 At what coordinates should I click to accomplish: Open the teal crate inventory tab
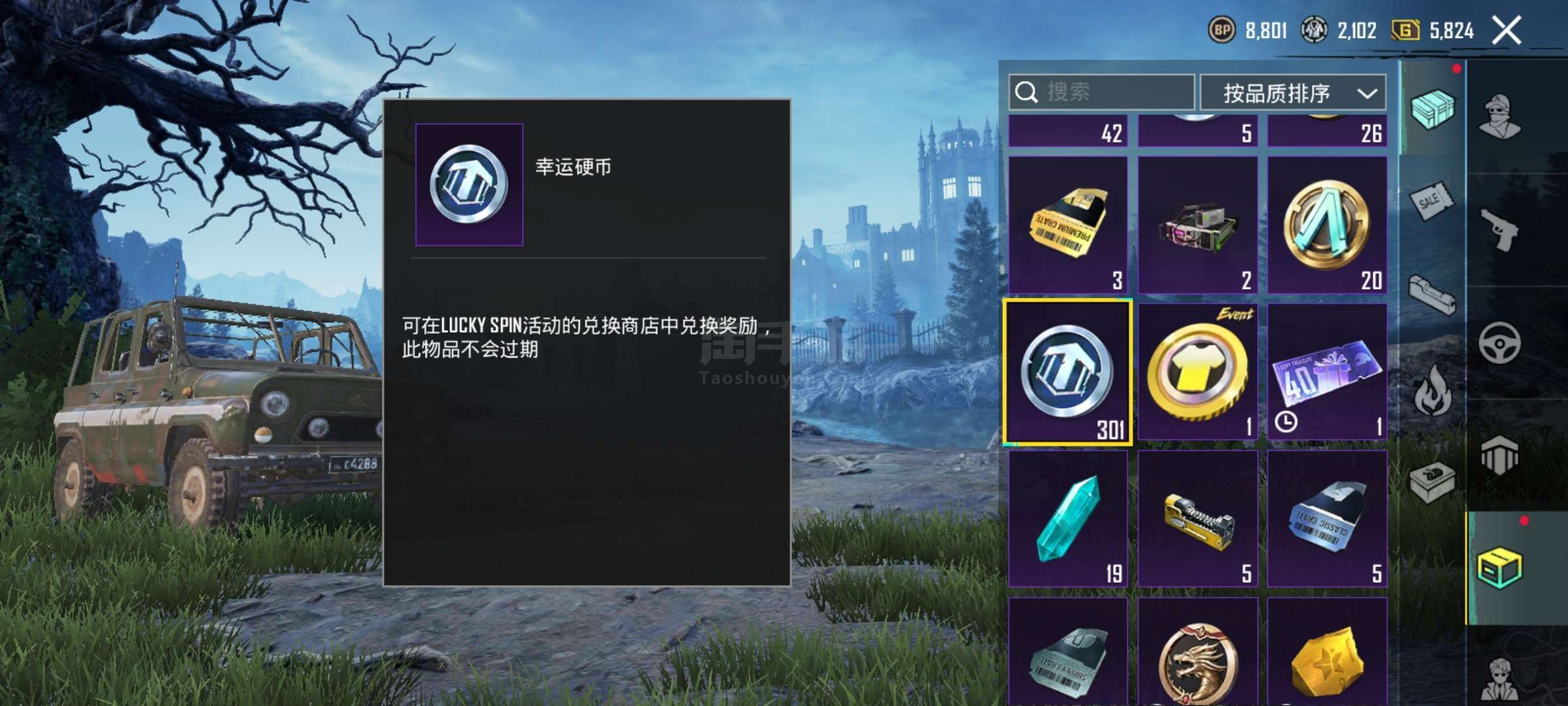(x=1433, y=109)
